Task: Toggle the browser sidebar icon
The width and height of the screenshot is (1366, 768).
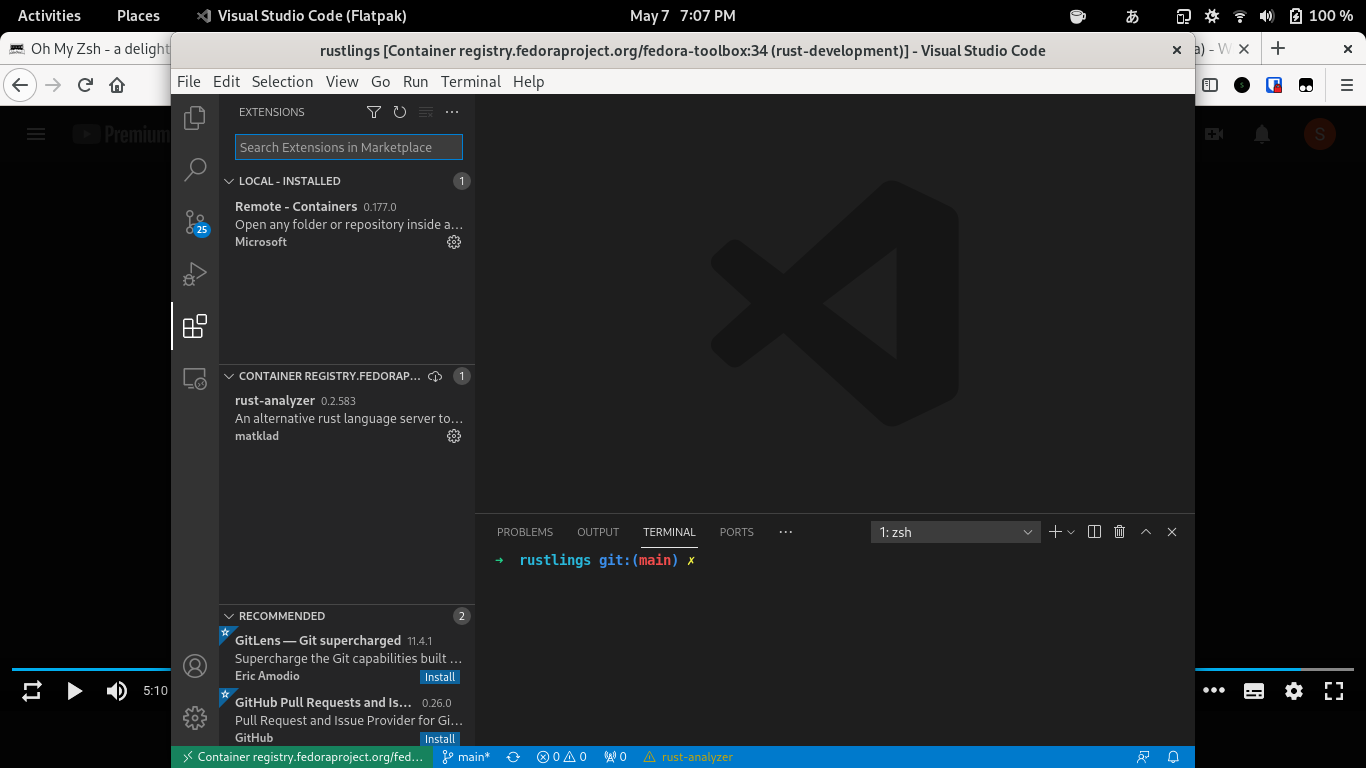Action: point(1210,85)
